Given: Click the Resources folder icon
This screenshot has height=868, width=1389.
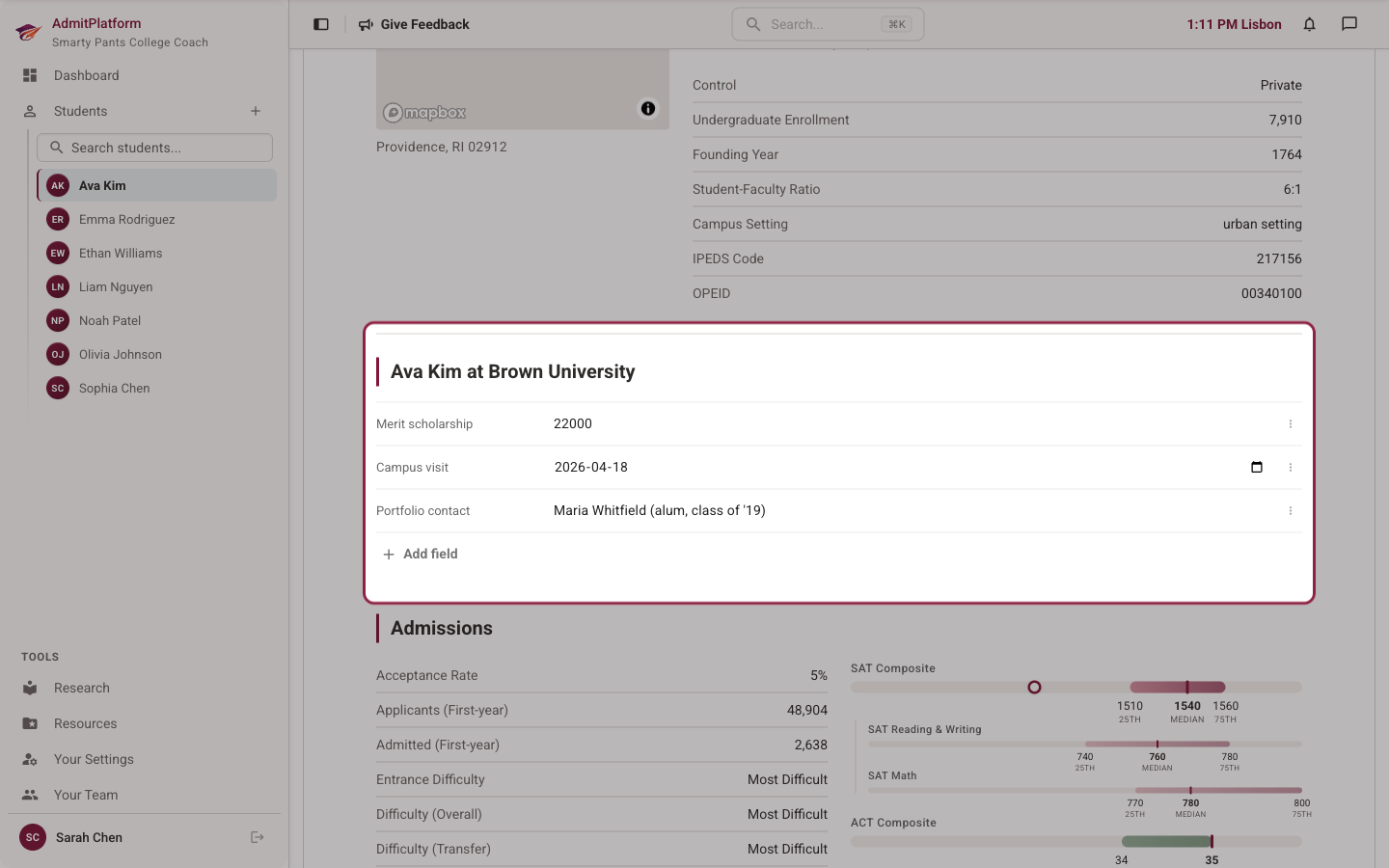Looking at the screenshot, I should point(30,723).
